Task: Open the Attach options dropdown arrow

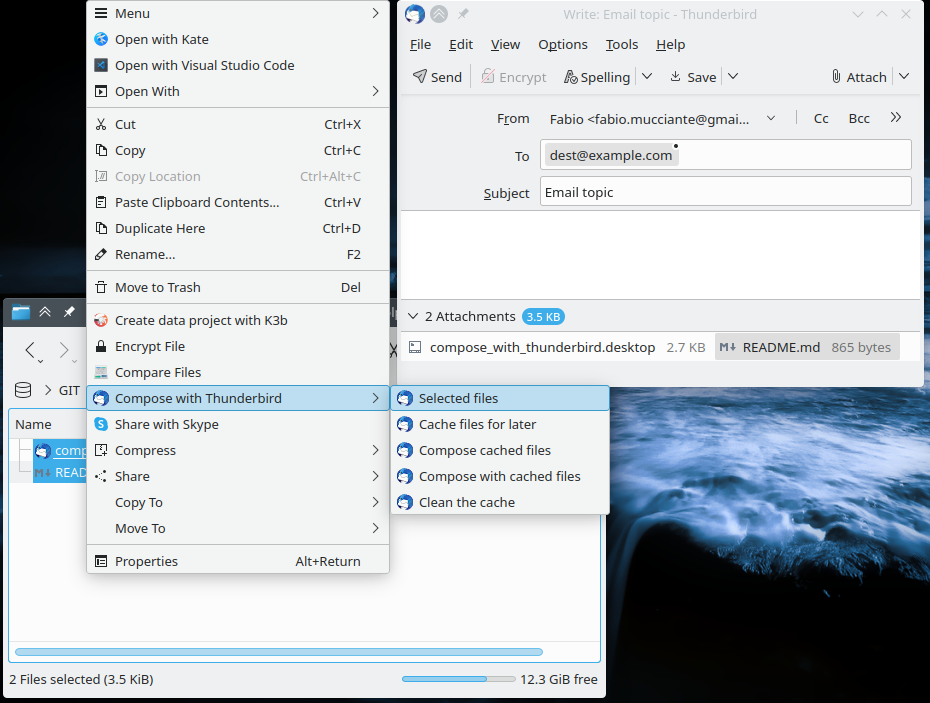Action: [x=904, y=77]
